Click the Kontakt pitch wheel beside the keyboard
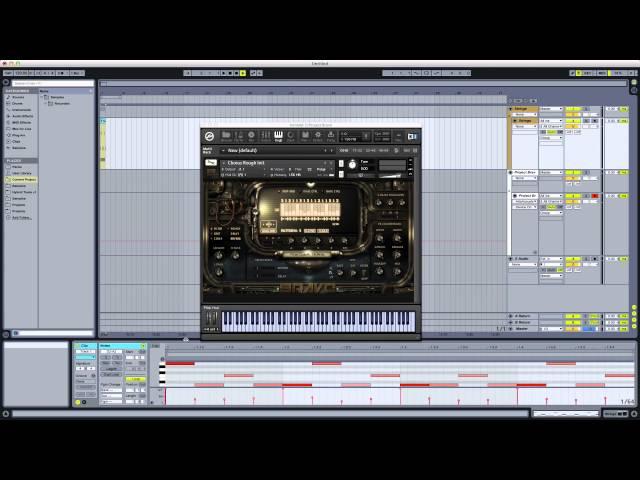The height and width of the screenshot is (480, 640). (x=208, y=318)
